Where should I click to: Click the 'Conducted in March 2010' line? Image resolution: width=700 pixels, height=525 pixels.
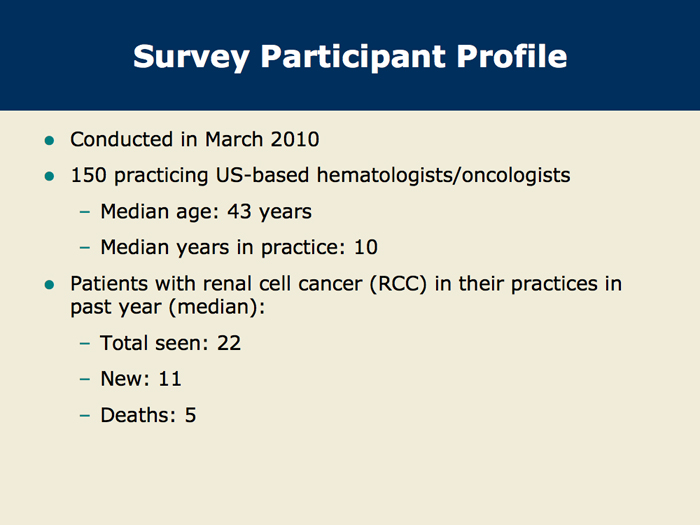tap(195, 139)
